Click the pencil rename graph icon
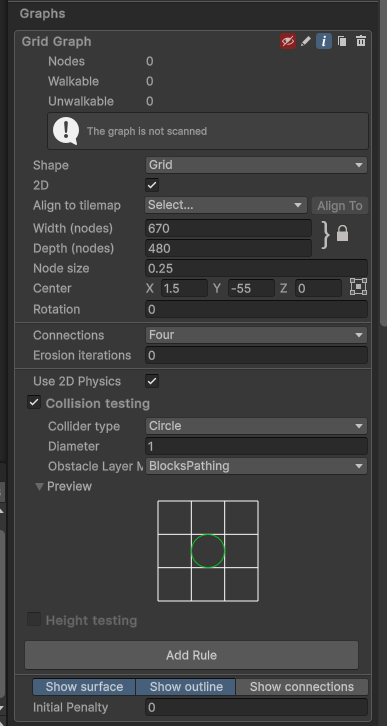The width and height of the screenshot is (387, 726). click(x=306, y=41)
